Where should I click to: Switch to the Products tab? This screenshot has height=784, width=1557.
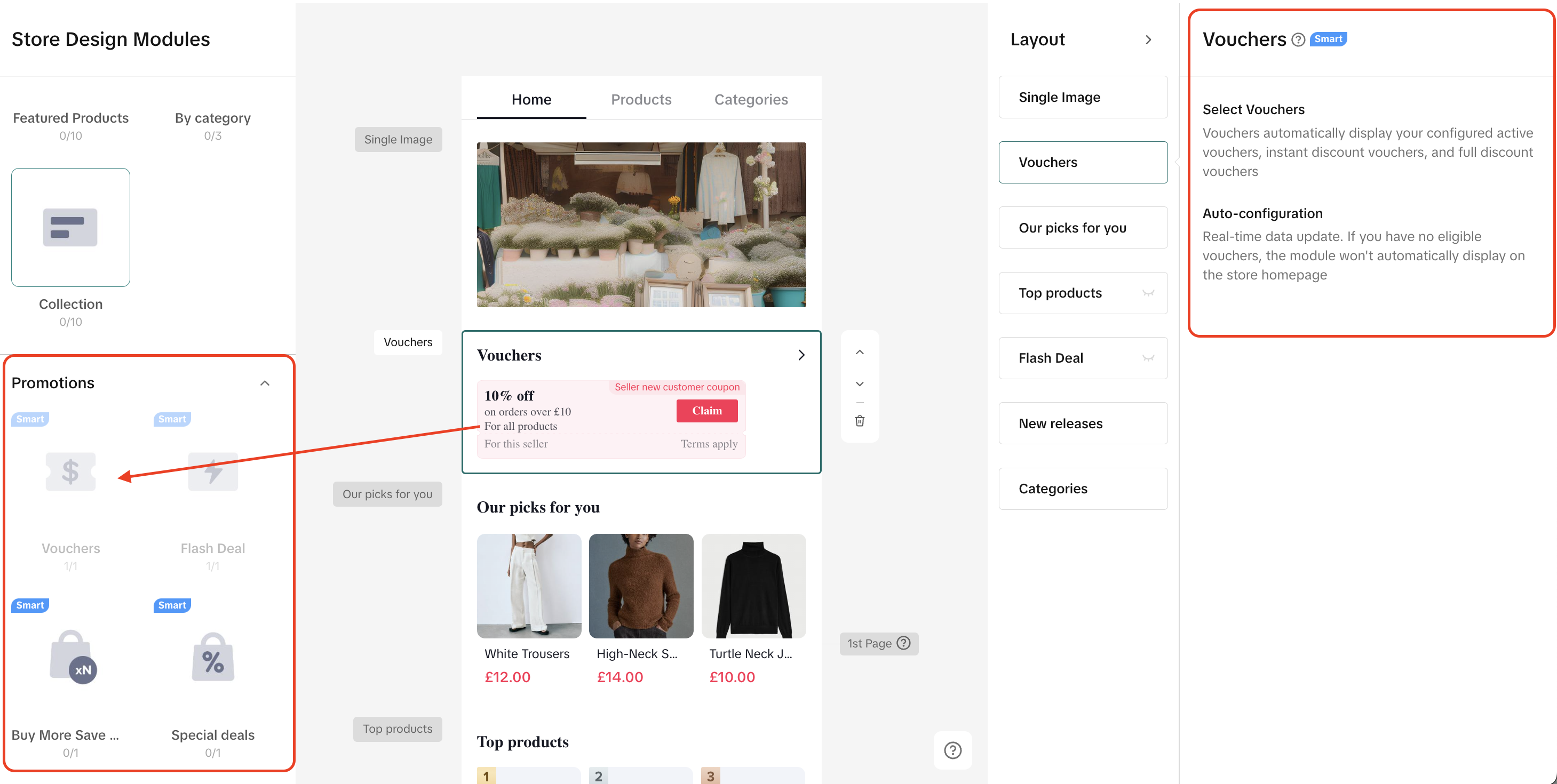click(641, 100)
